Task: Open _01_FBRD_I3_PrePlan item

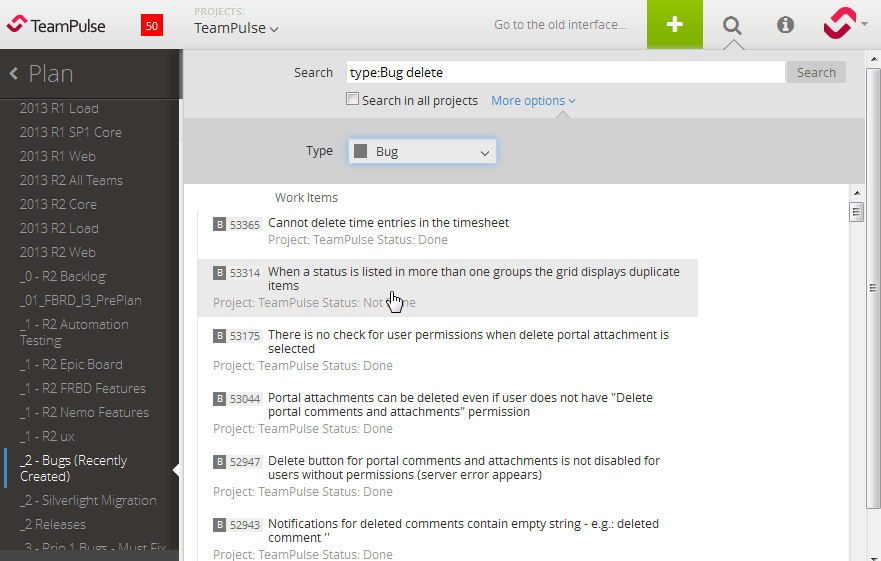Action: (80, 301)
